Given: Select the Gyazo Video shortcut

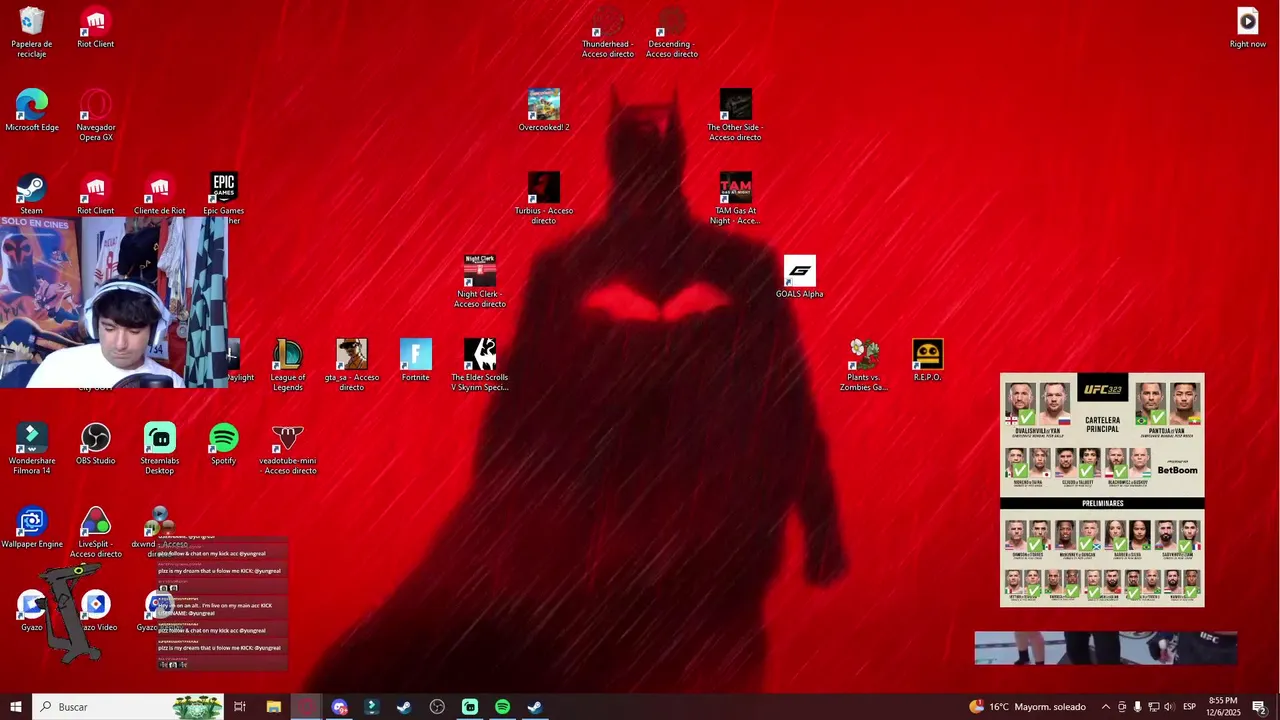Looking at the screenshot, I should coord(96,611).
